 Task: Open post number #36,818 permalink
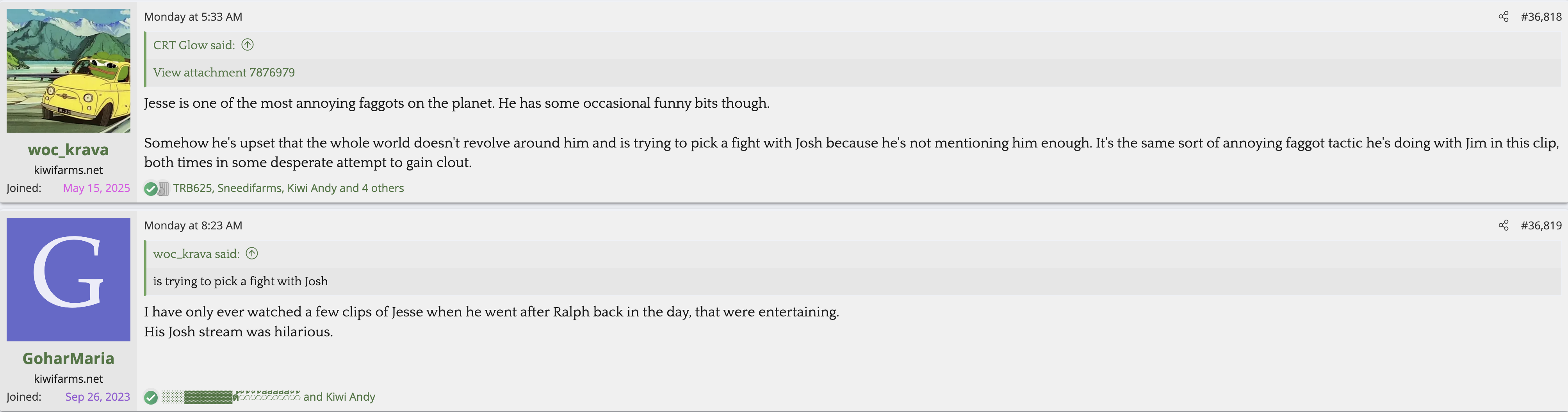pos(1541,17)
